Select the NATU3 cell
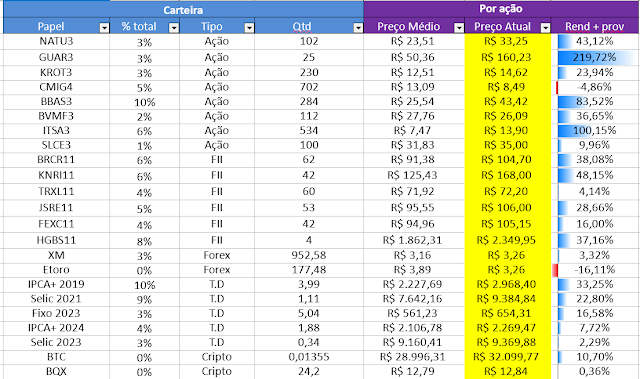The height and width of the screenshot is (379, 640). coord(56,41)
